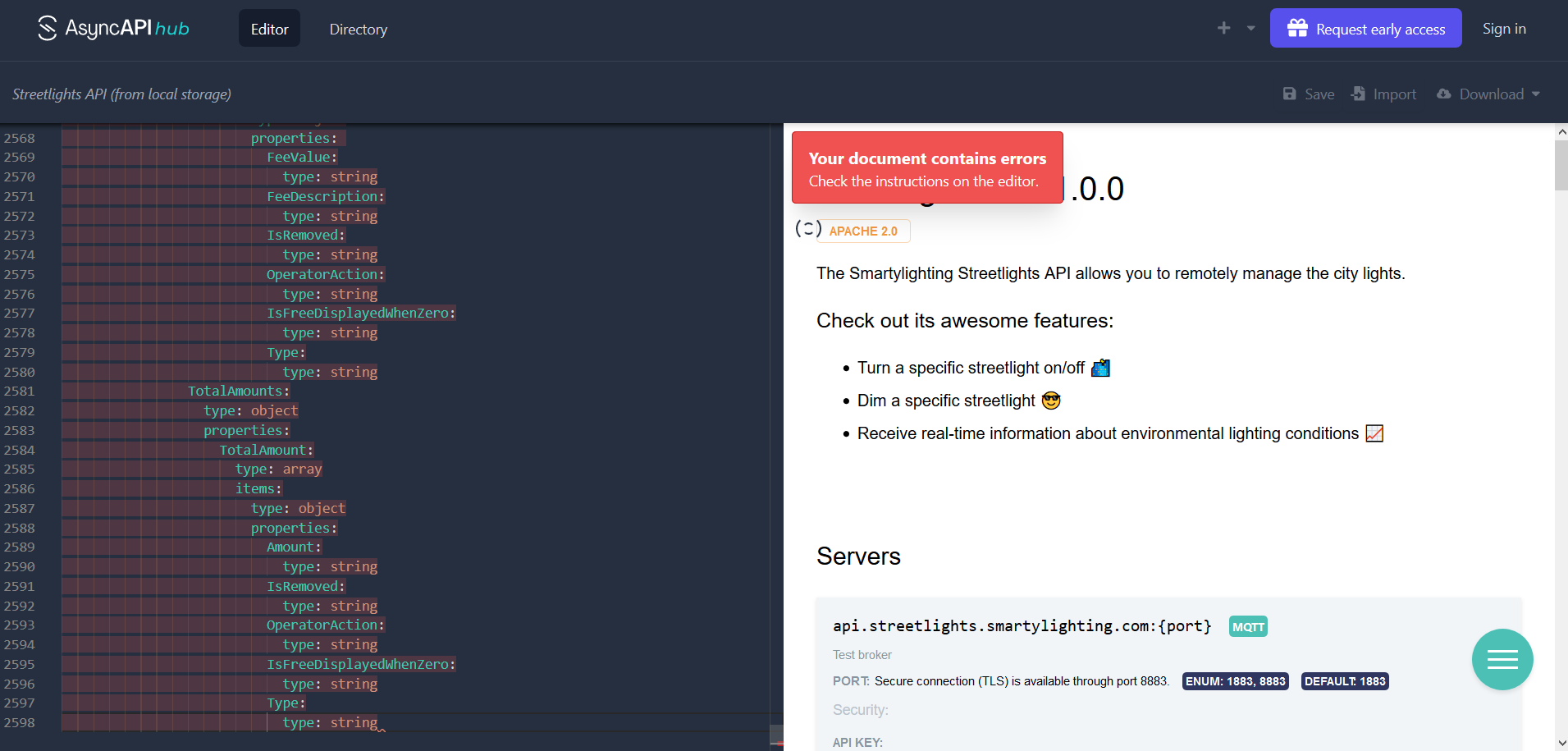The image size is (1568, 751).
Task: Click 'Test broker' server description
Action: click(x=862, y=655)
